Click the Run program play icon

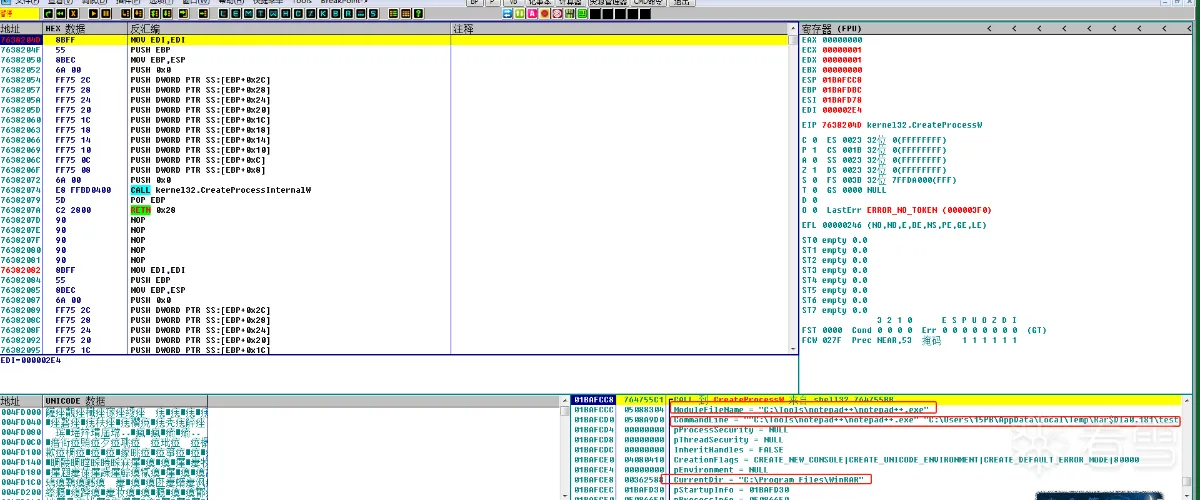point(93,14)
